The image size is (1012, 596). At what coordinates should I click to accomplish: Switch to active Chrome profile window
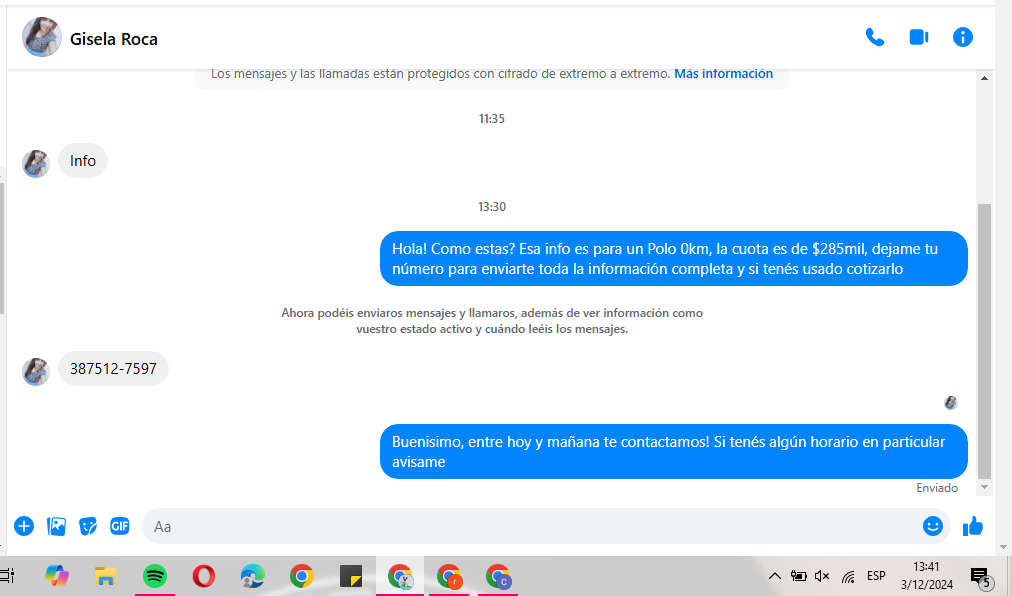click(400, 576)
